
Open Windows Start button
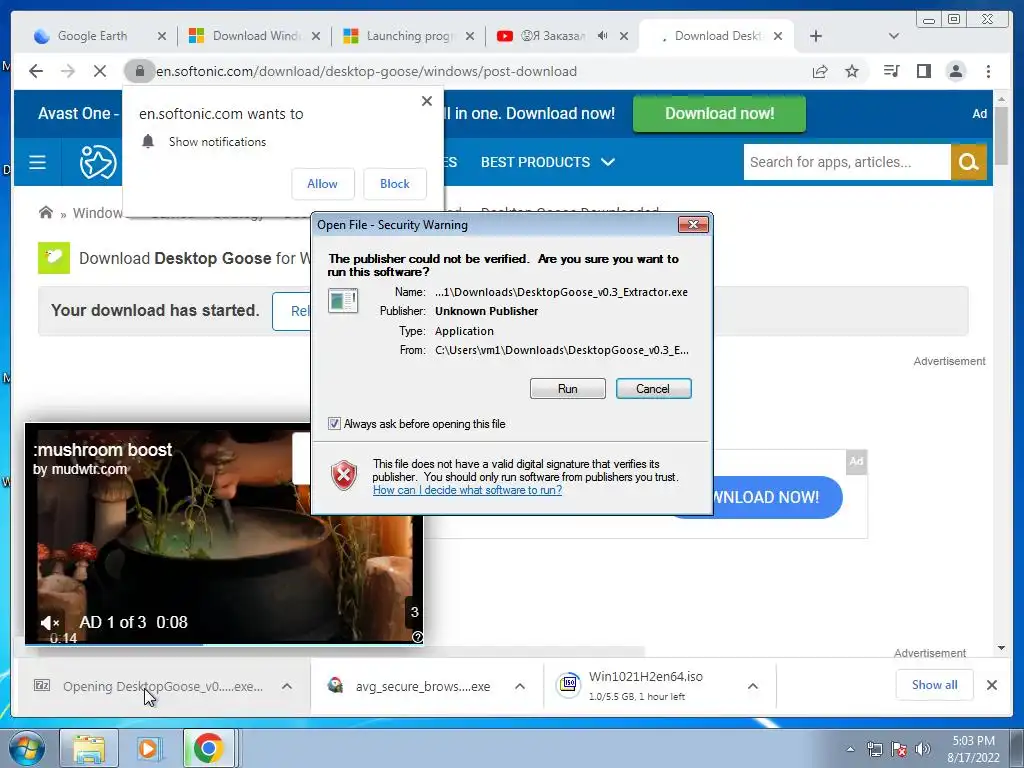pyautogui.click(x=27, y=748)
